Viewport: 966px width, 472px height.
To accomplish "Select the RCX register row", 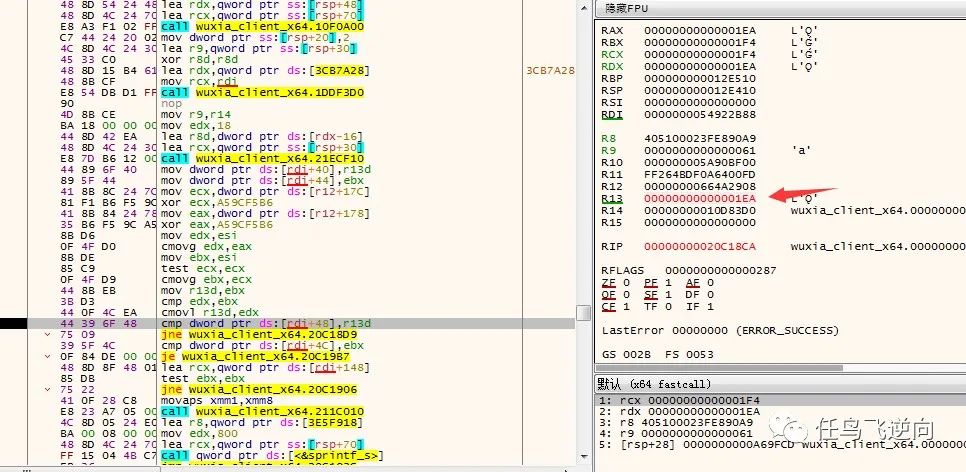I will pos(708,54).
